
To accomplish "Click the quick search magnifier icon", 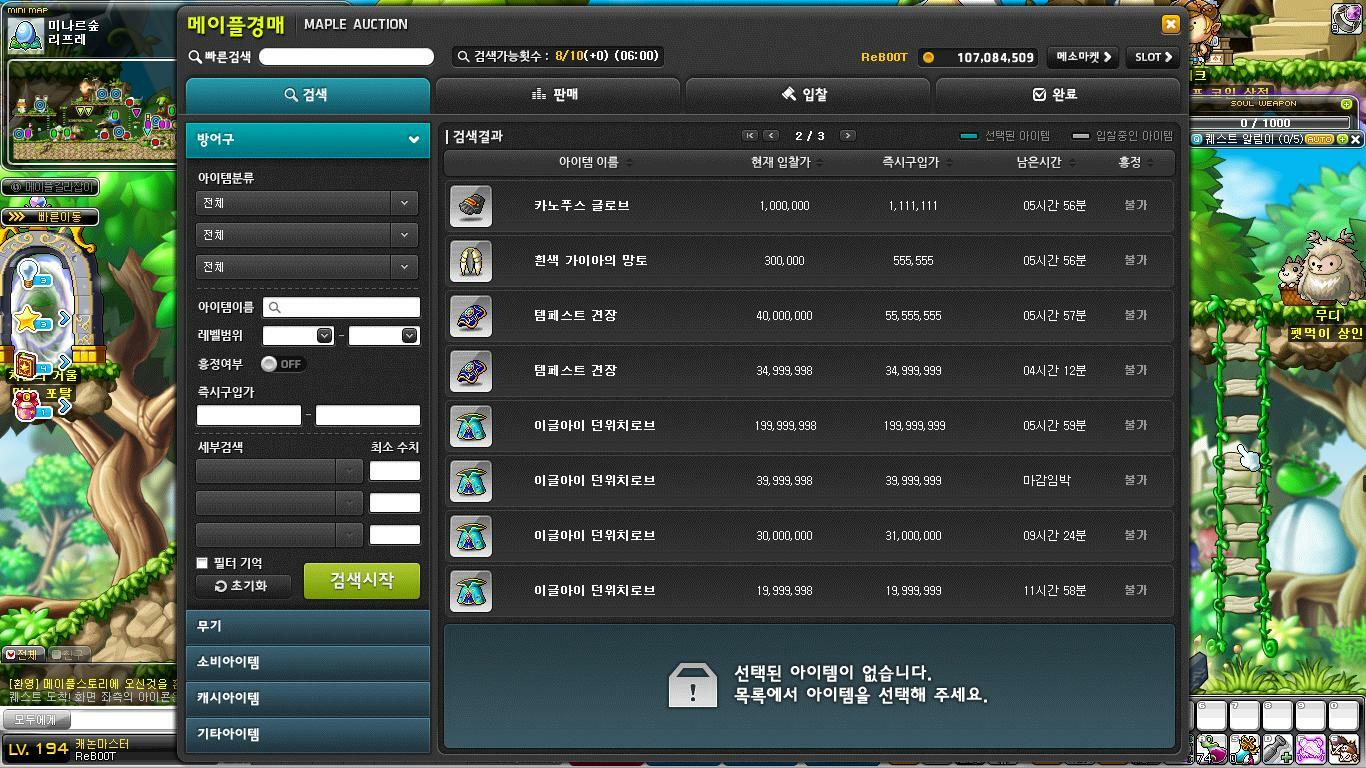I will (x=195, y=57).
